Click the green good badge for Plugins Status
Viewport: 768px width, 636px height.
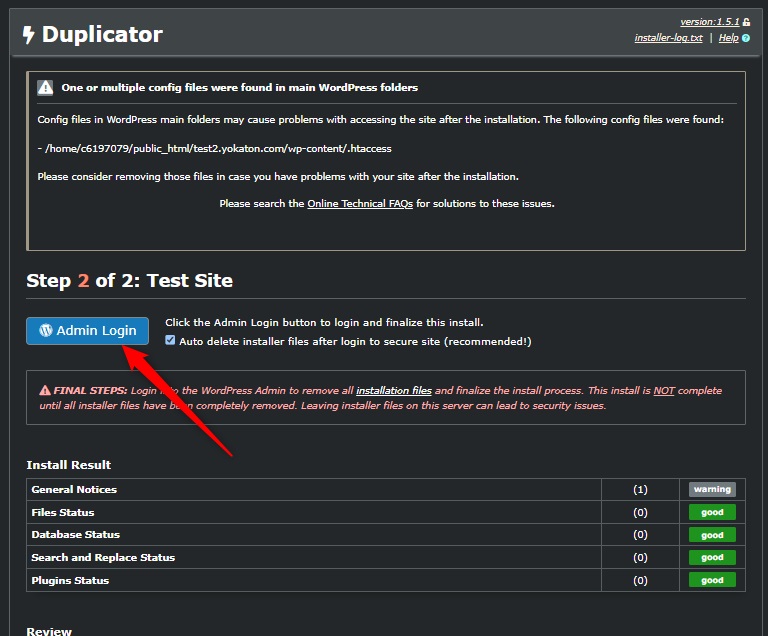[711, 580]
